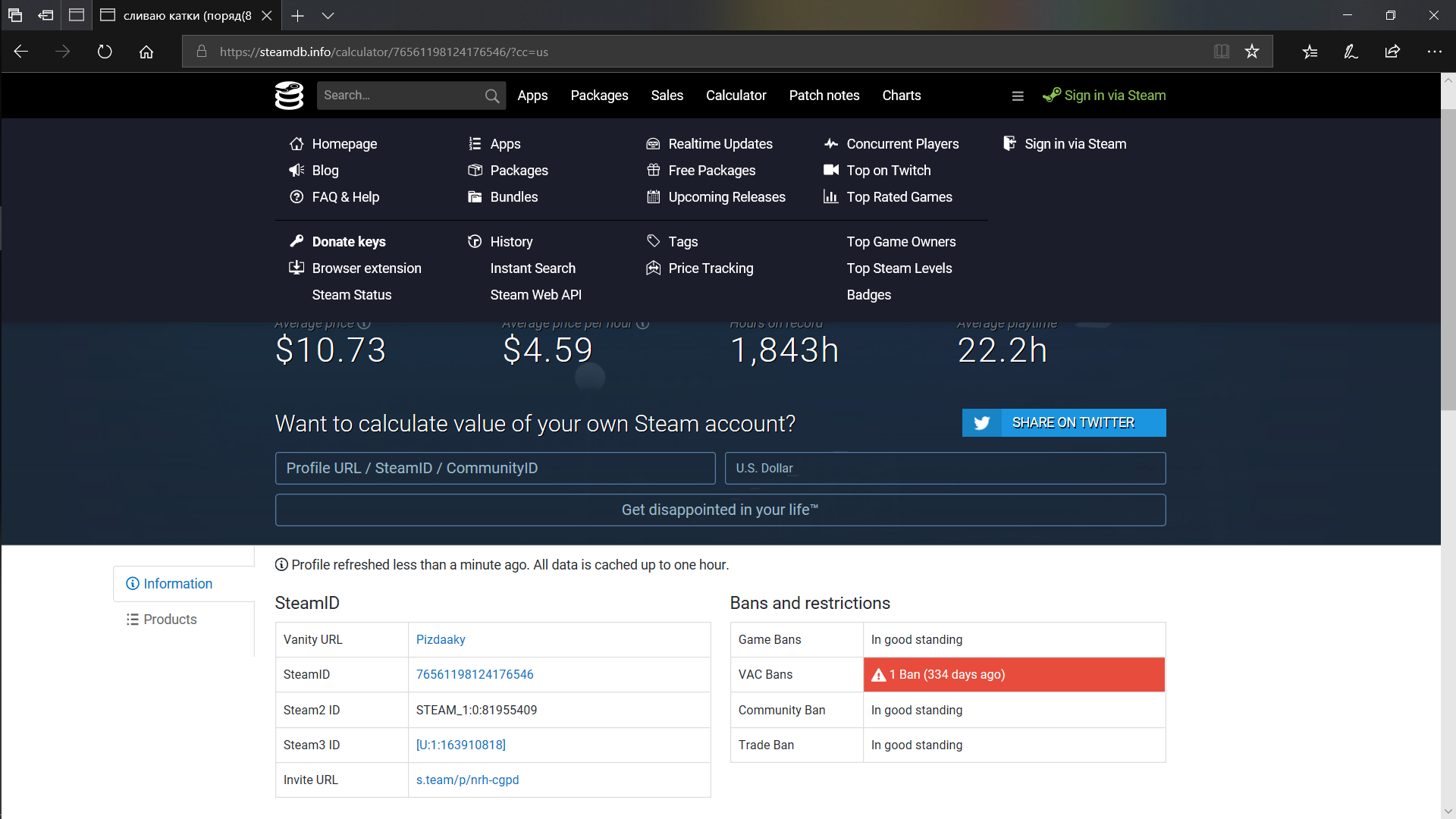Image resolution: width=1456 pixels, height=819 pixels.
Task: Click the browser address bar URL
Action: coord(384,52)
